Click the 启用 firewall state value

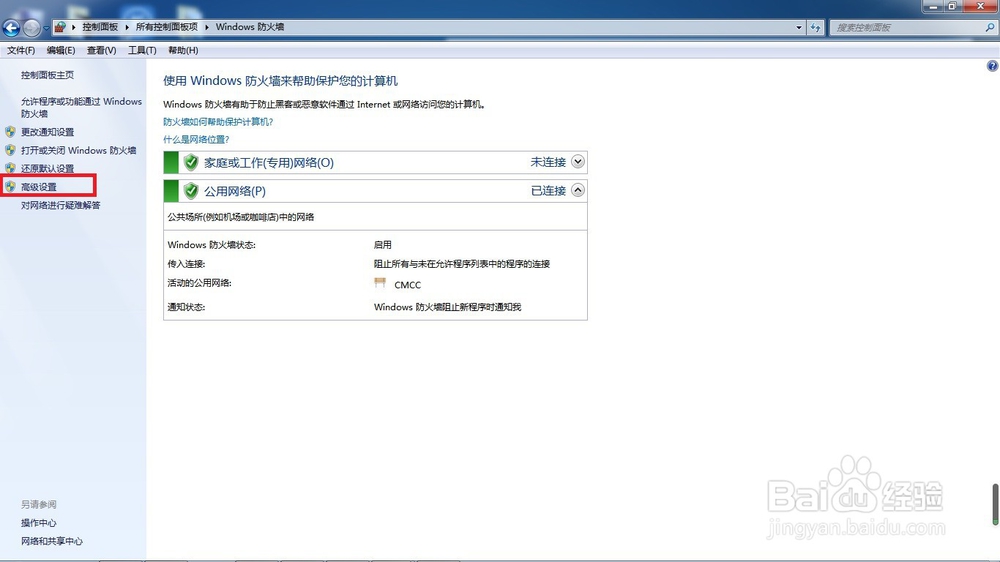pyautogui.click(x=383, y=245)
